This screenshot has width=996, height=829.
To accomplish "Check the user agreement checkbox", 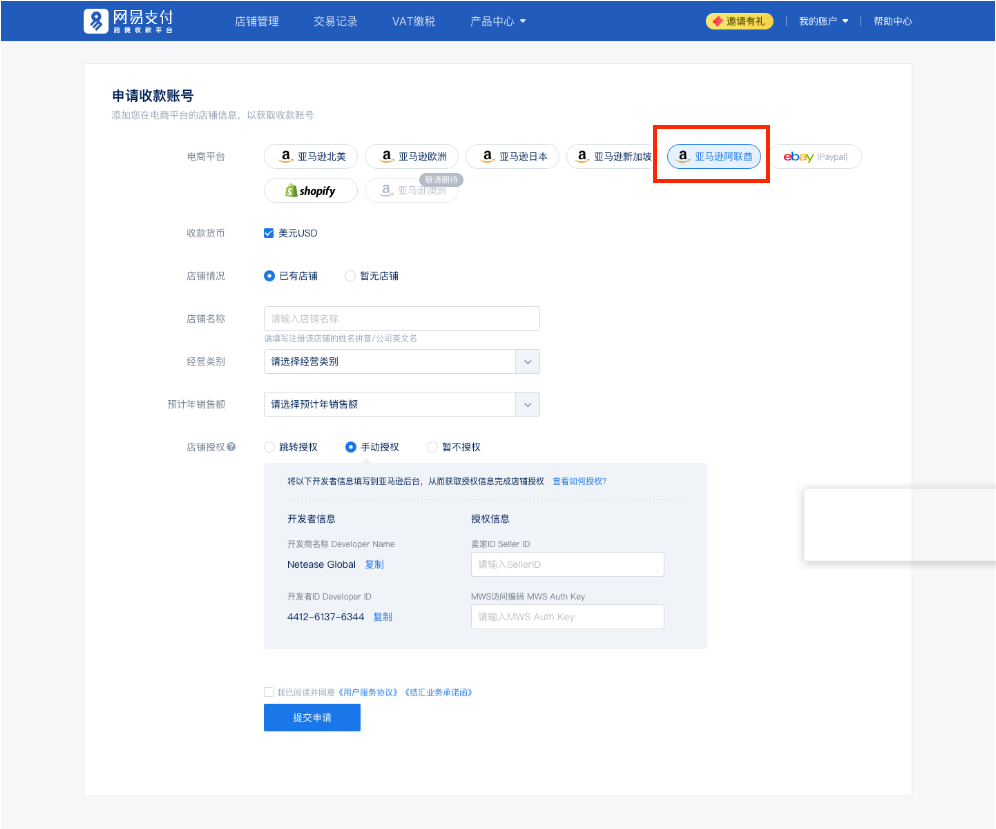I will pos(268,691).
